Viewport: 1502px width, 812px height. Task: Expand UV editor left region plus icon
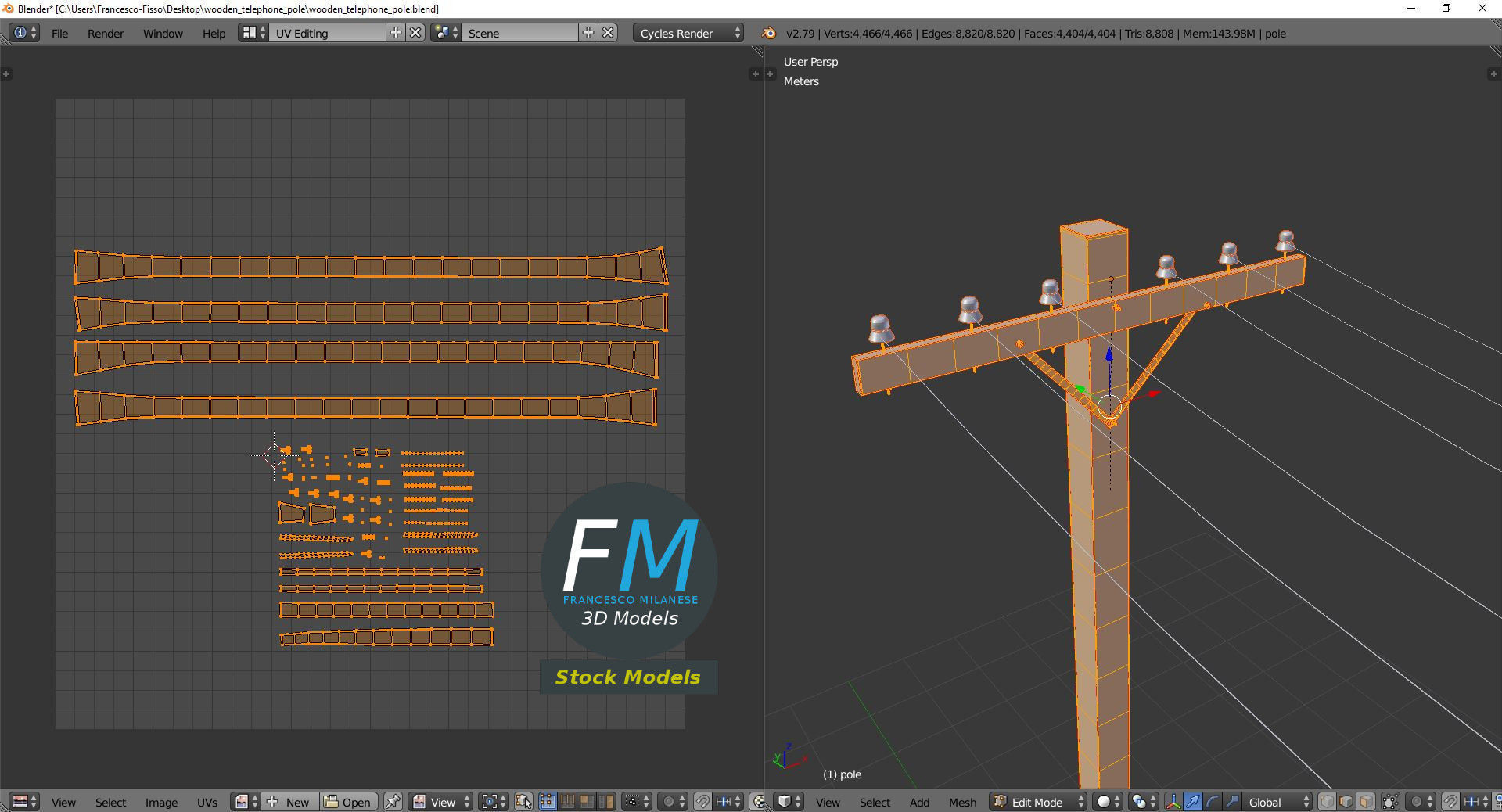(x=5, y=74)
